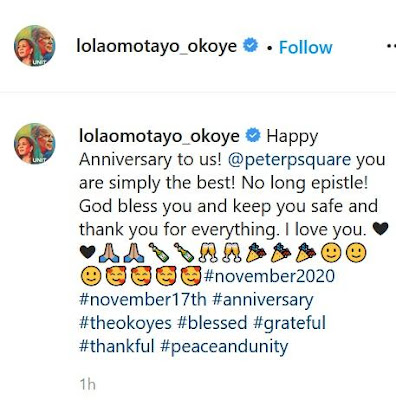The width and height of the screenshot is (396, 400).
Task: Open the #theokoyes hashtag
Action: [125, 323]
